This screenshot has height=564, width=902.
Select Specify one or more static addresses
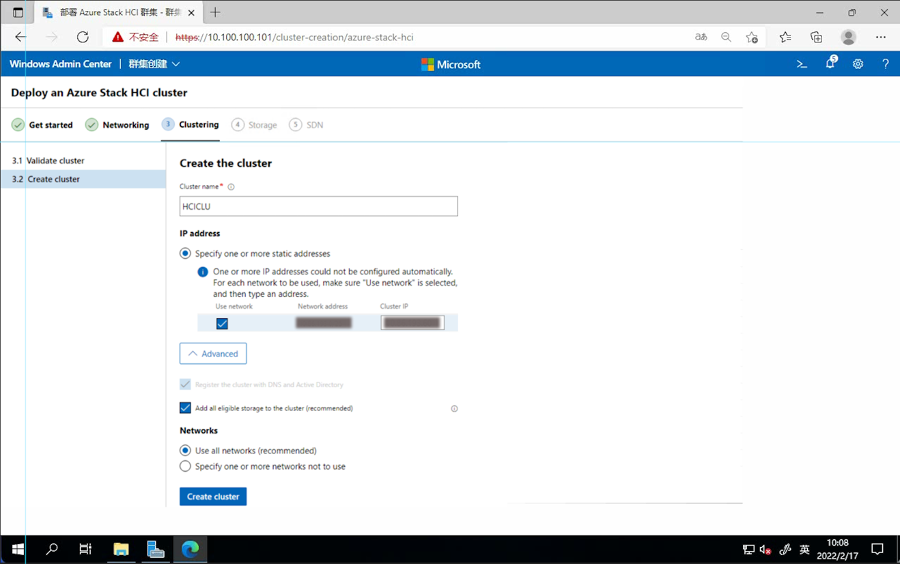(x=185, y=254)
